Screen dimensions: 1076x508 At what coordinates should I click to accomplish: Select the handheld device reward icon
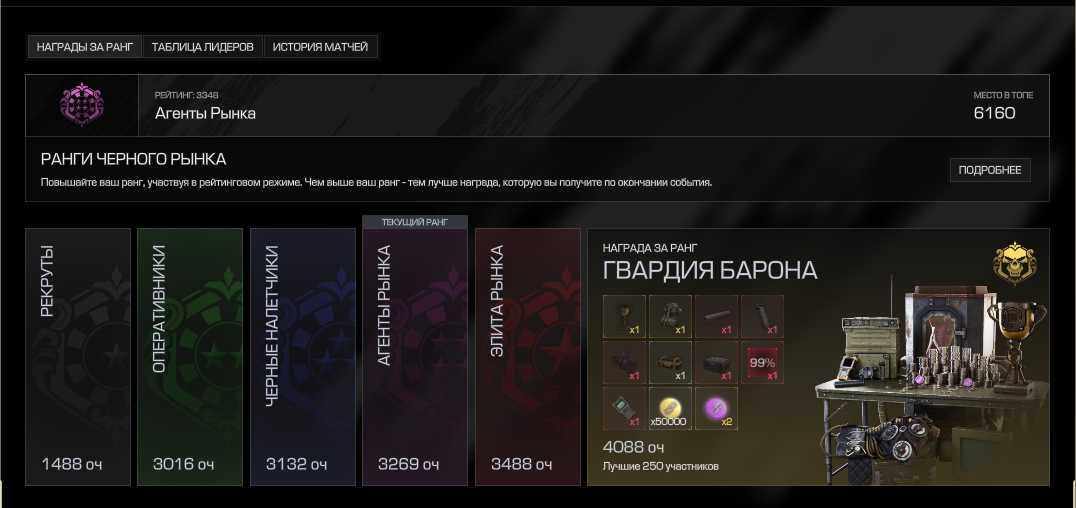click(x=624, y=408)
